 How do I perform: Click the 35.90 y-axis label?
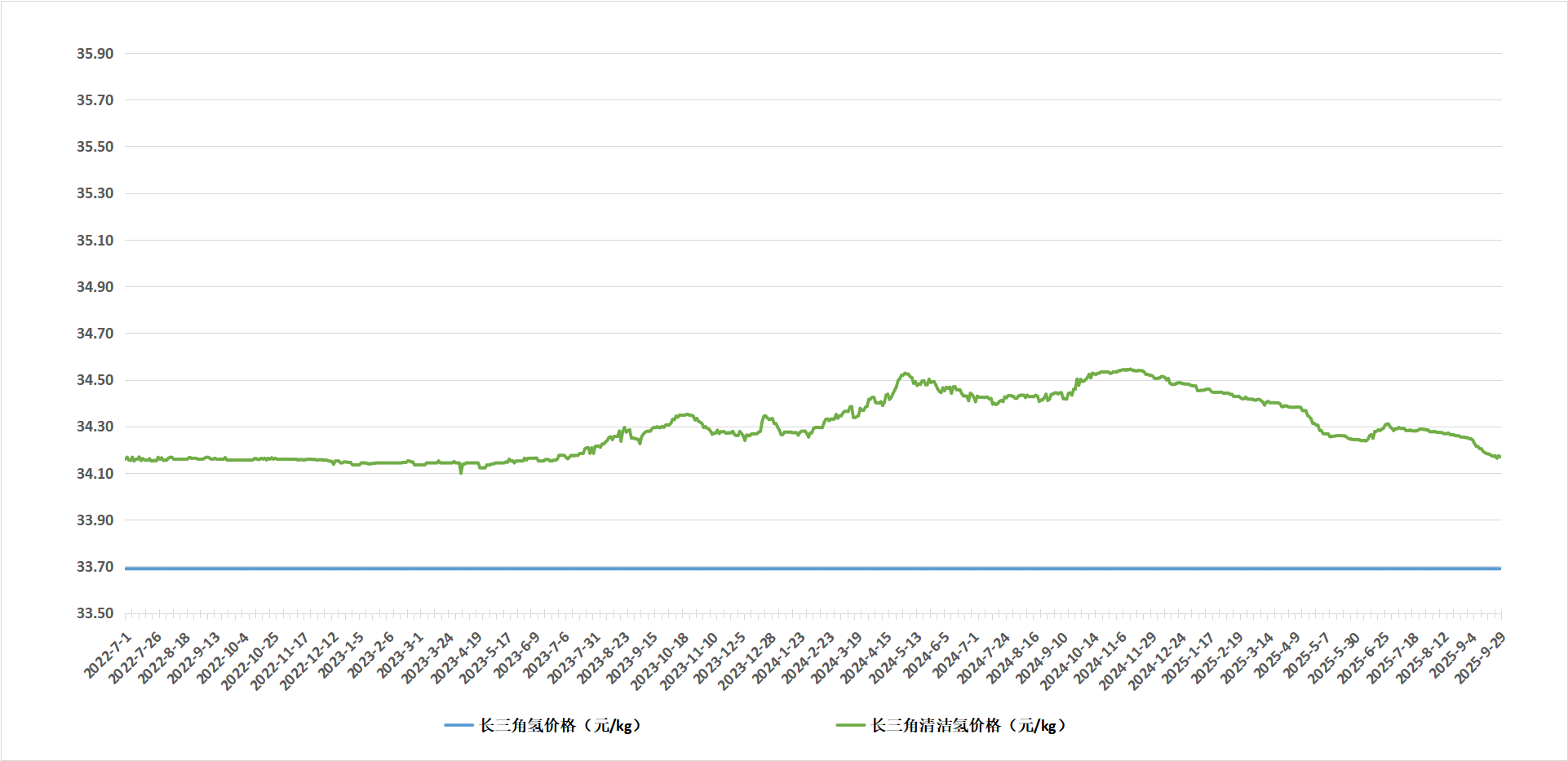point(95,54)
